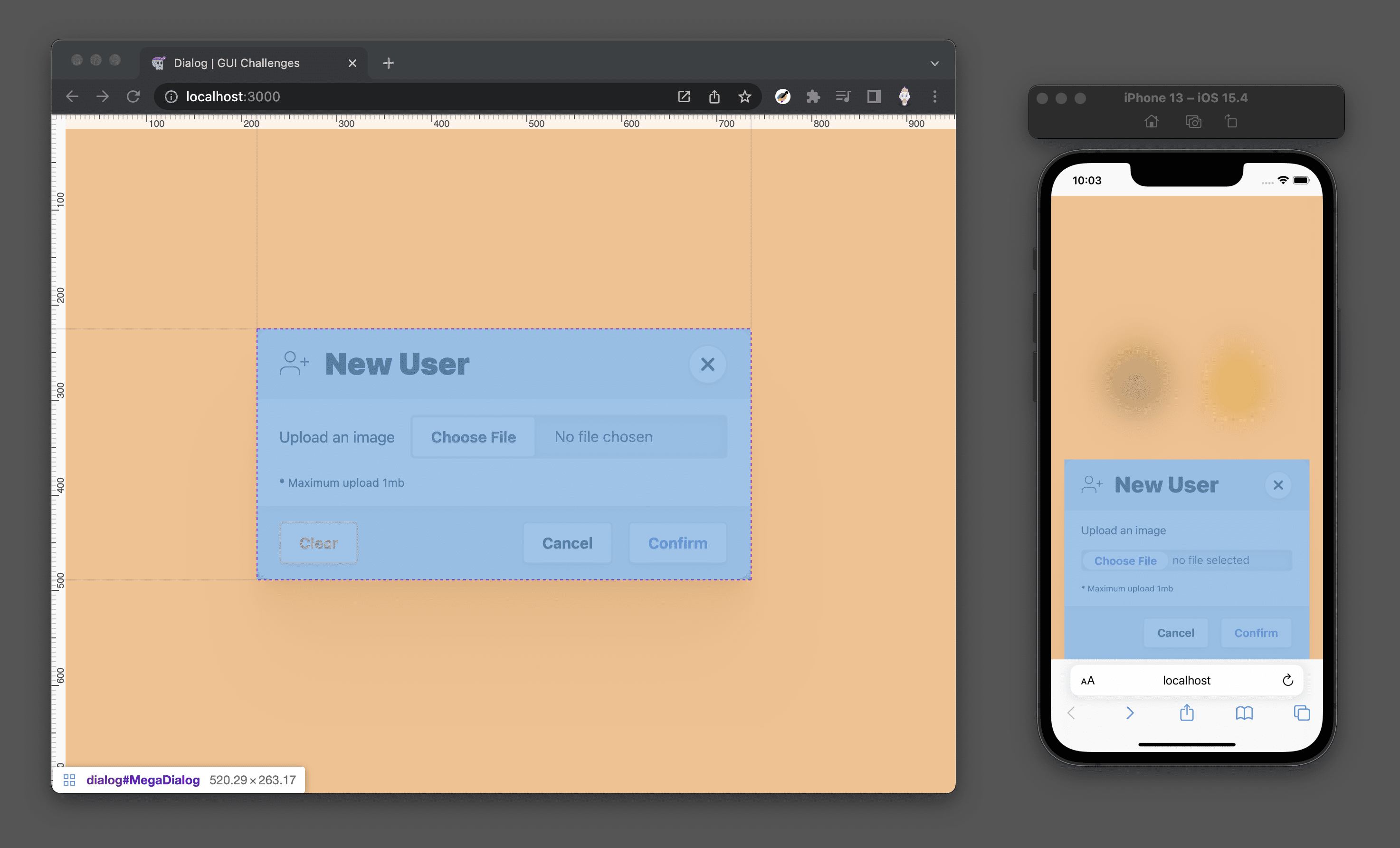Click Cancel button in mobile dialog

1175,632
